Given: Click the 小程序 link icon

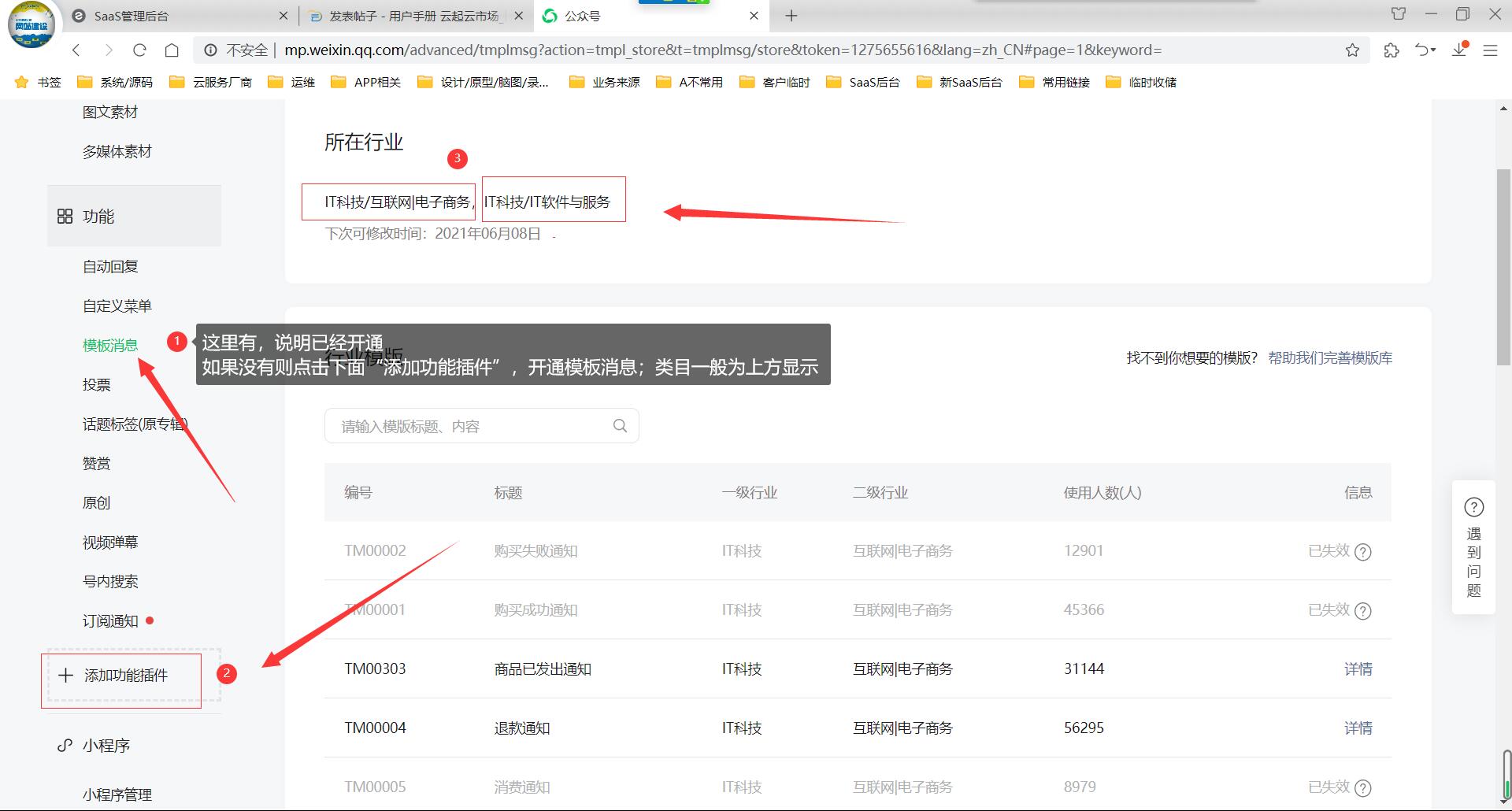Looking at the screenshot, I should click(65, 745).
